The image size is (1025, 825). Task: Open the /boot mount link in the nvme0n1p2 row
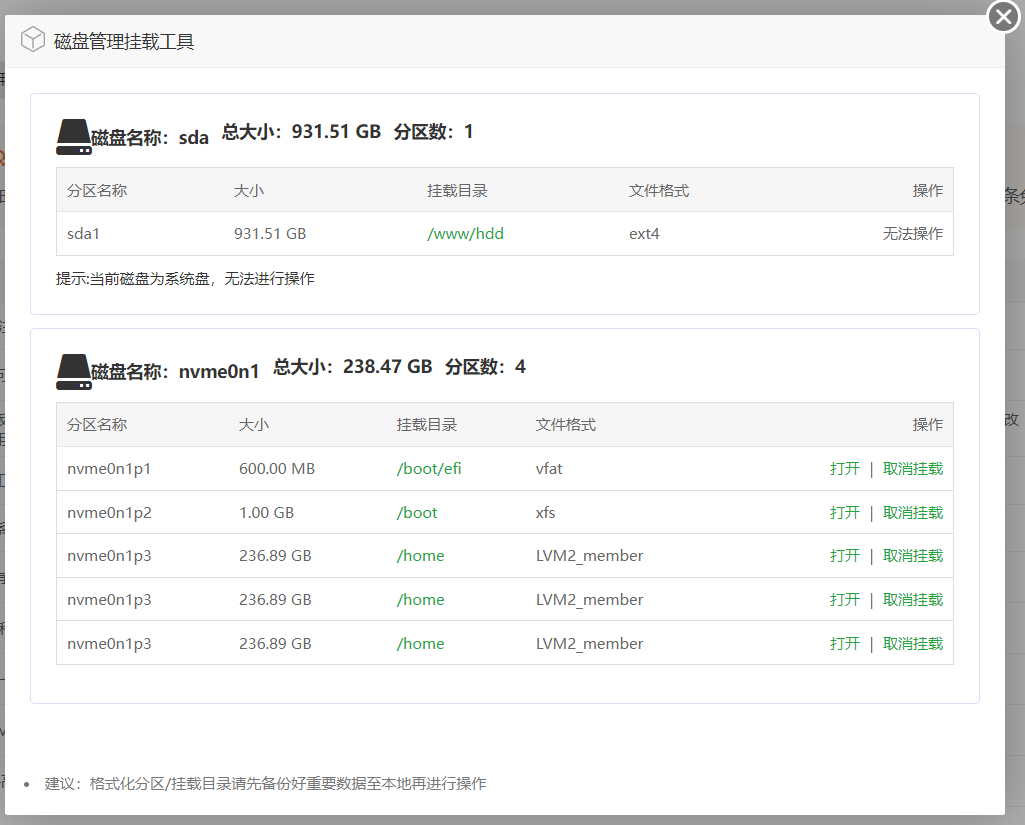click(x=417, y=513)
